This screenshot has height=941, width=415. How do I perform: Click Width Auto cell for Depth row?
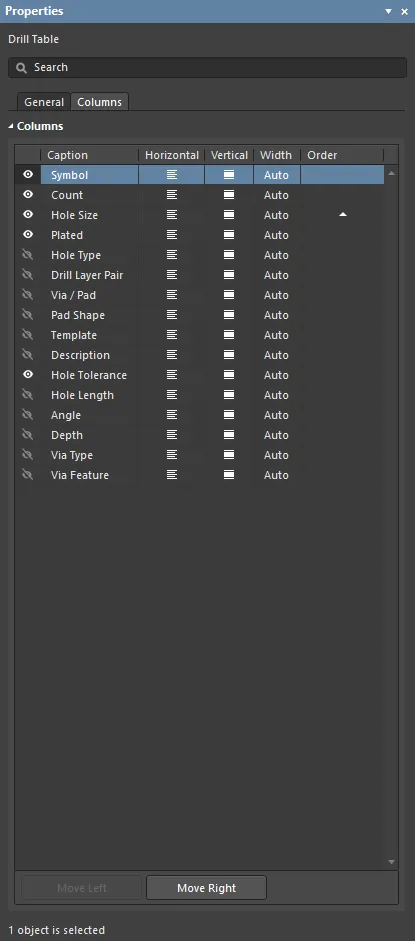(x=276, y=435)
